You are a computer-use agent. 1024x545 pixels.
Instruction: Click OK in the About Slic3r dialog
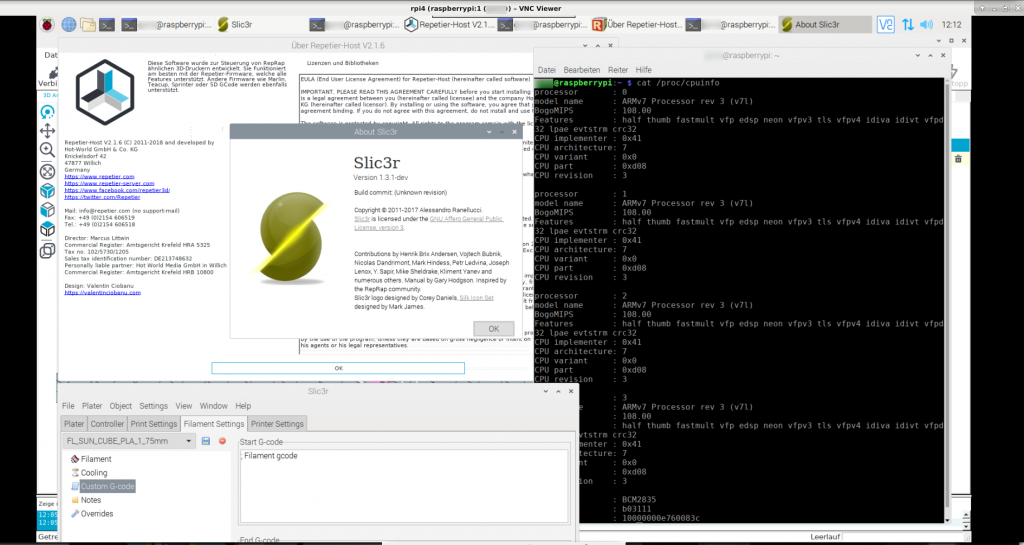pyautogui.click(x=494, y=329)
